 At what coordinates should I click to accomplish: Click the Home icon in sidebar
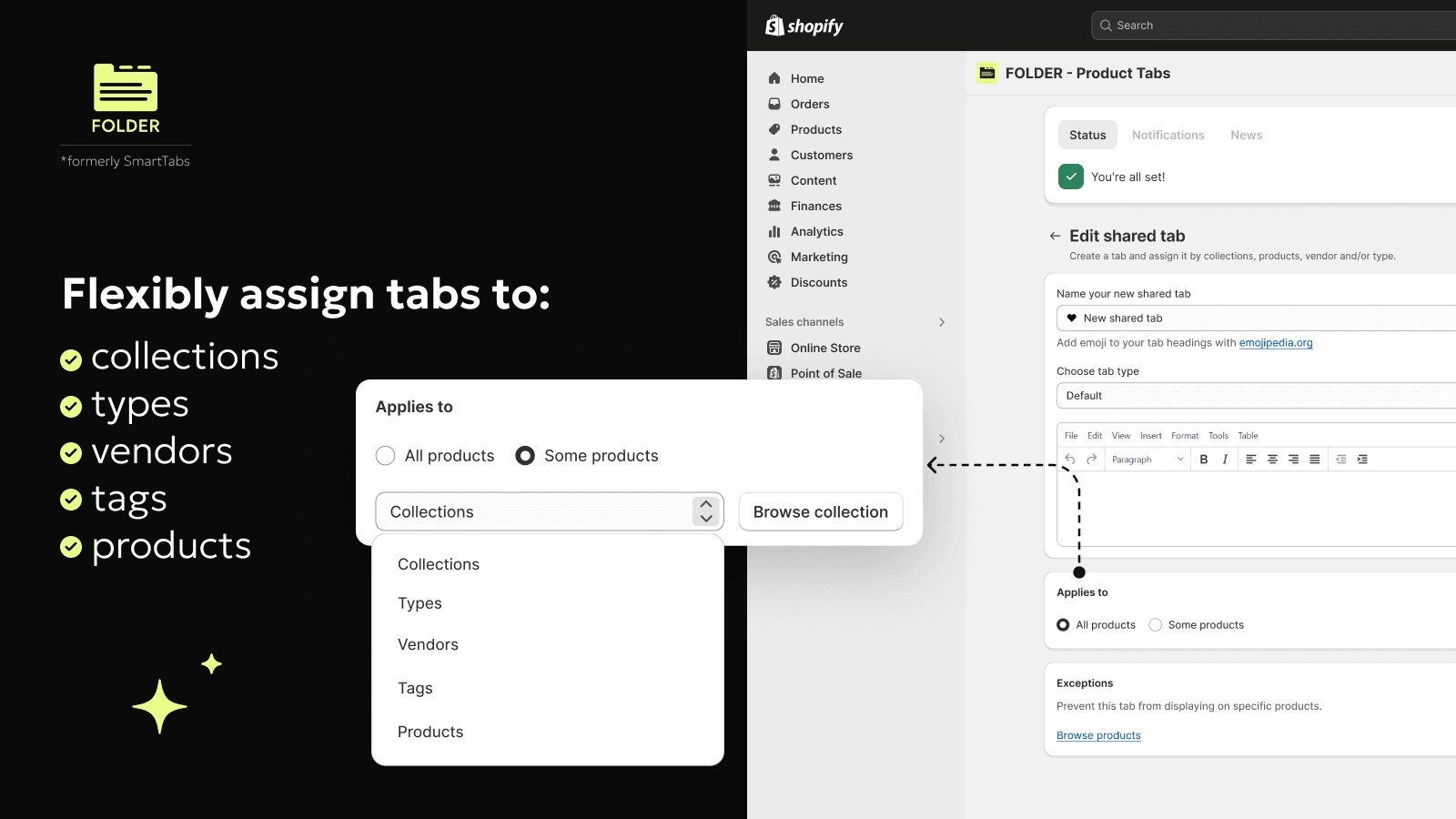pos(774,78)
